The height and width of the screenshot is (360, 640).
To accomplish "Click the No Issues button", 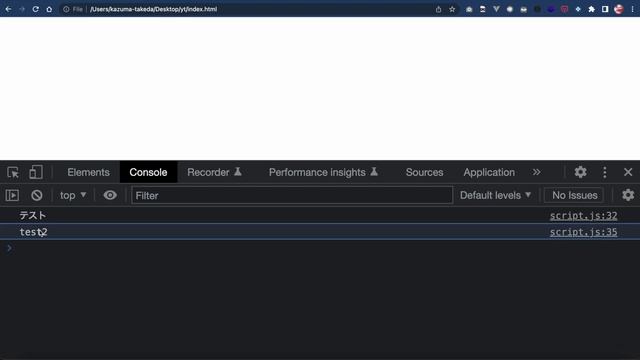I will click(574, 196).
